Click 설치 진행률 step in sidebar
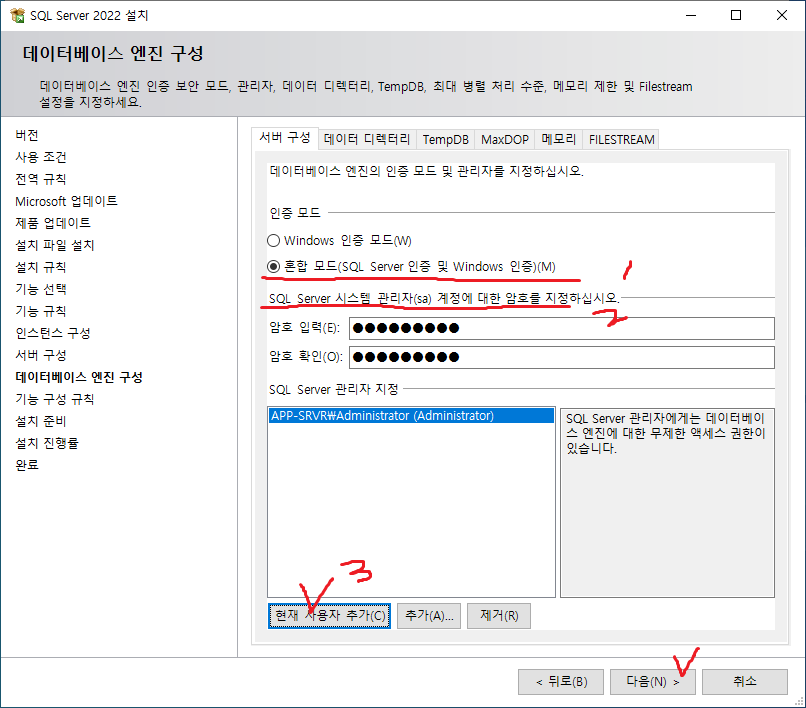Screen dimensions: 806x708 tap(47, 443)
